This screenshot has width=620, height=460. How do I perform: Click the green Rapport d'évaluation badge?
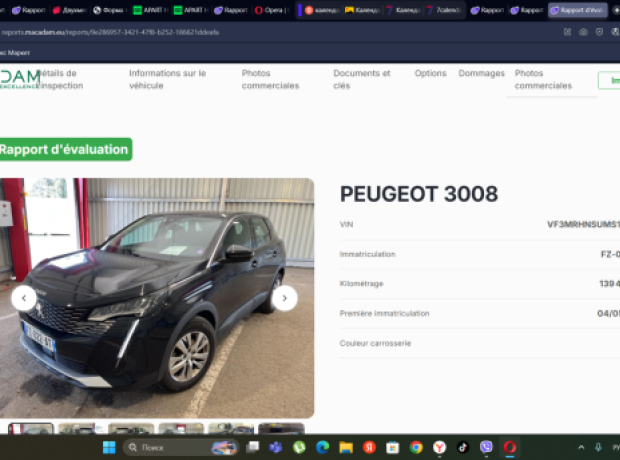click(x=65, y=150)
